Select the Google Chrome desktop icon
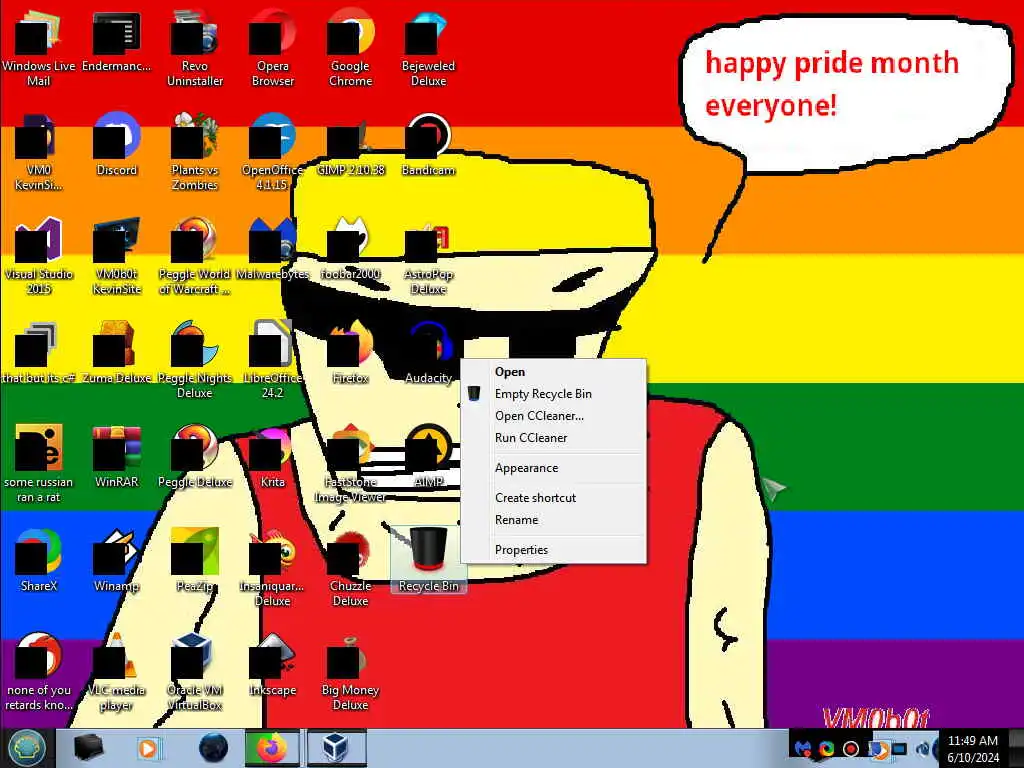The height and width of the screenshot is (768, 1024). pyautogui.click(x=351, y=48)
